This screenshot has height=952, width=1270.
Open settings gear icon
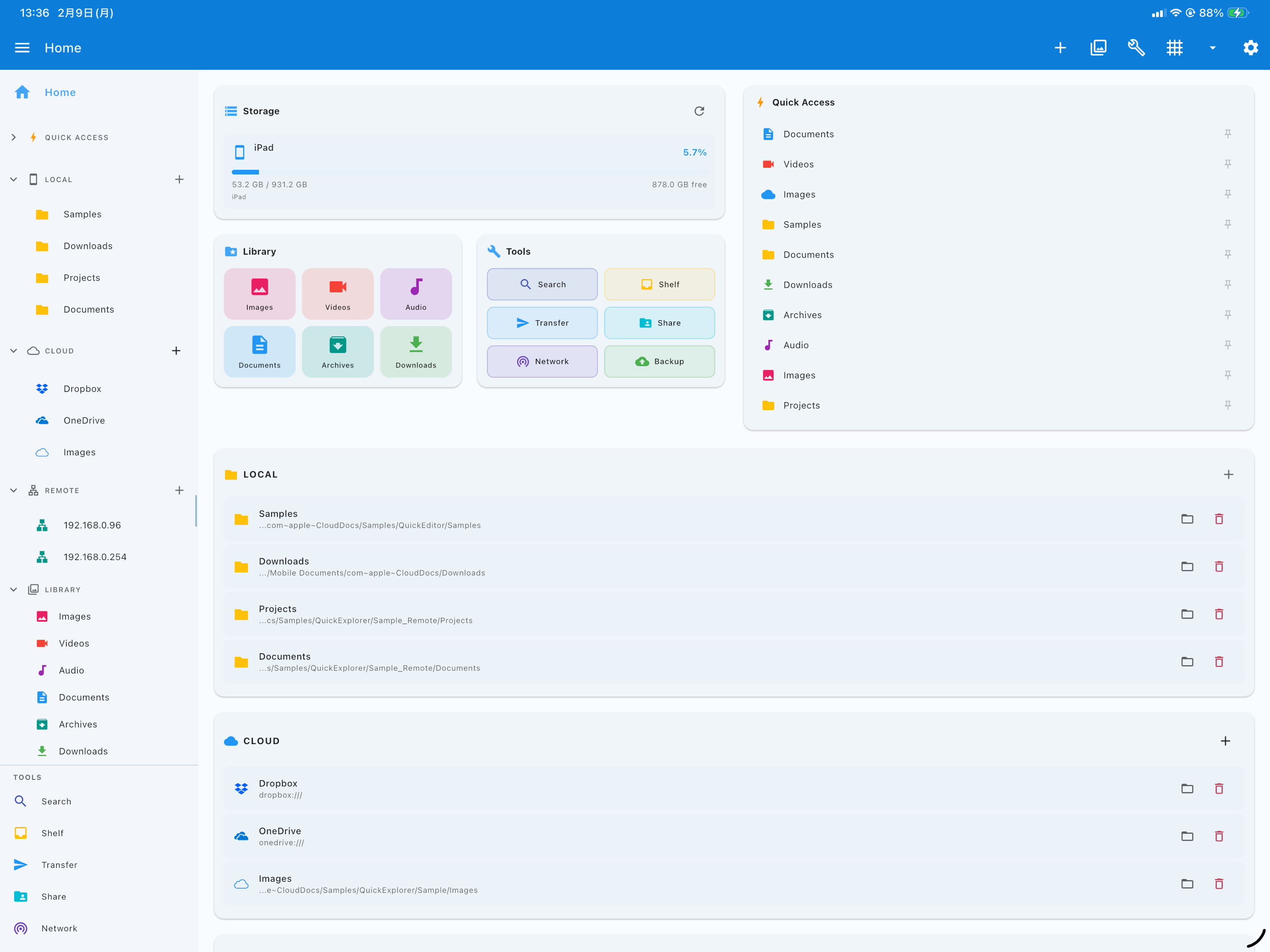click(1251, 48)
